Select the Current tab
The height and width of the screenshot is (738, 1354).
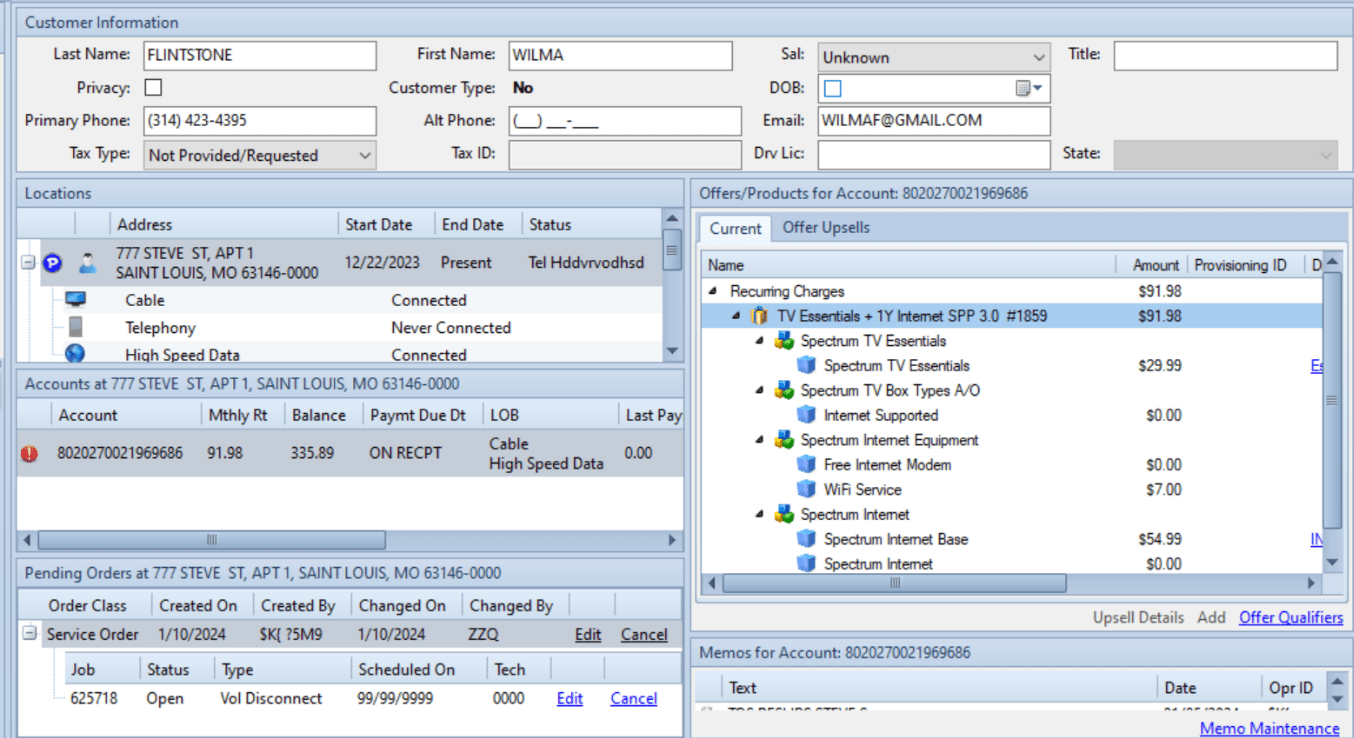coord(735,228)
